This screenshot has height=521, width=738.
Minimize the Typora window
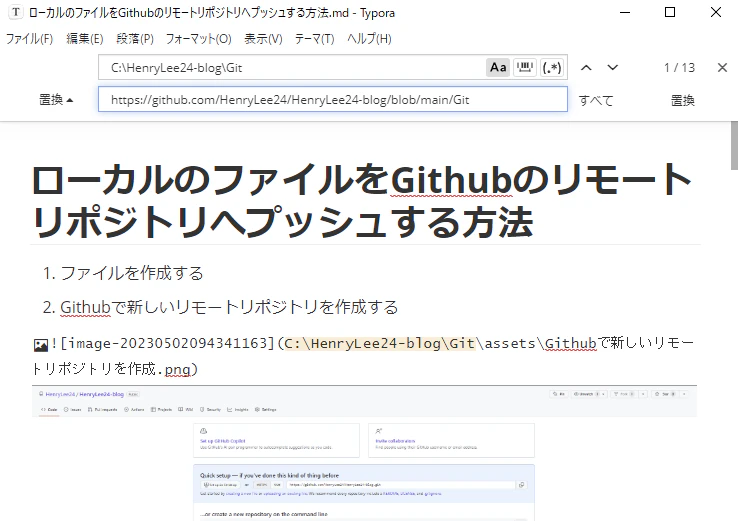click(x=625, y=12)
